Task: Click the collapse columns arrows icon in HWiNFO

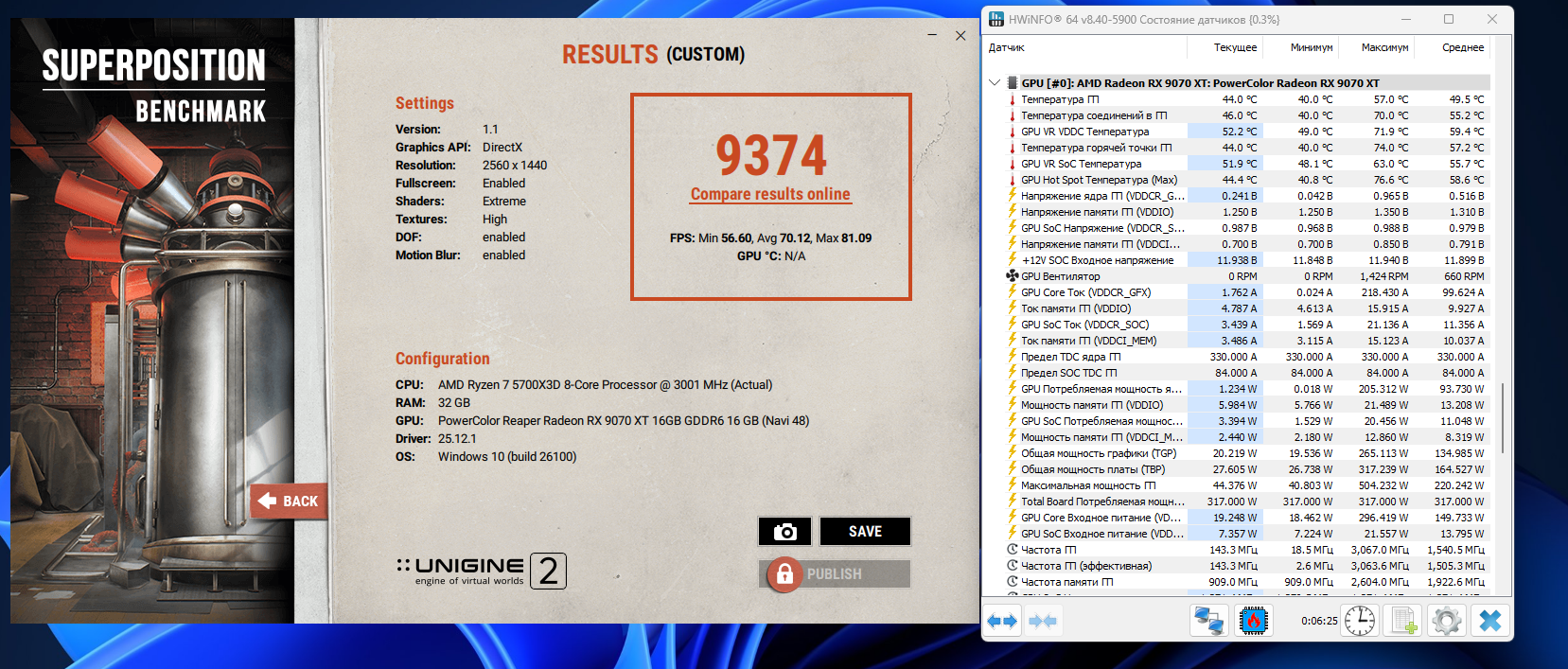Action: (1043, 621)
